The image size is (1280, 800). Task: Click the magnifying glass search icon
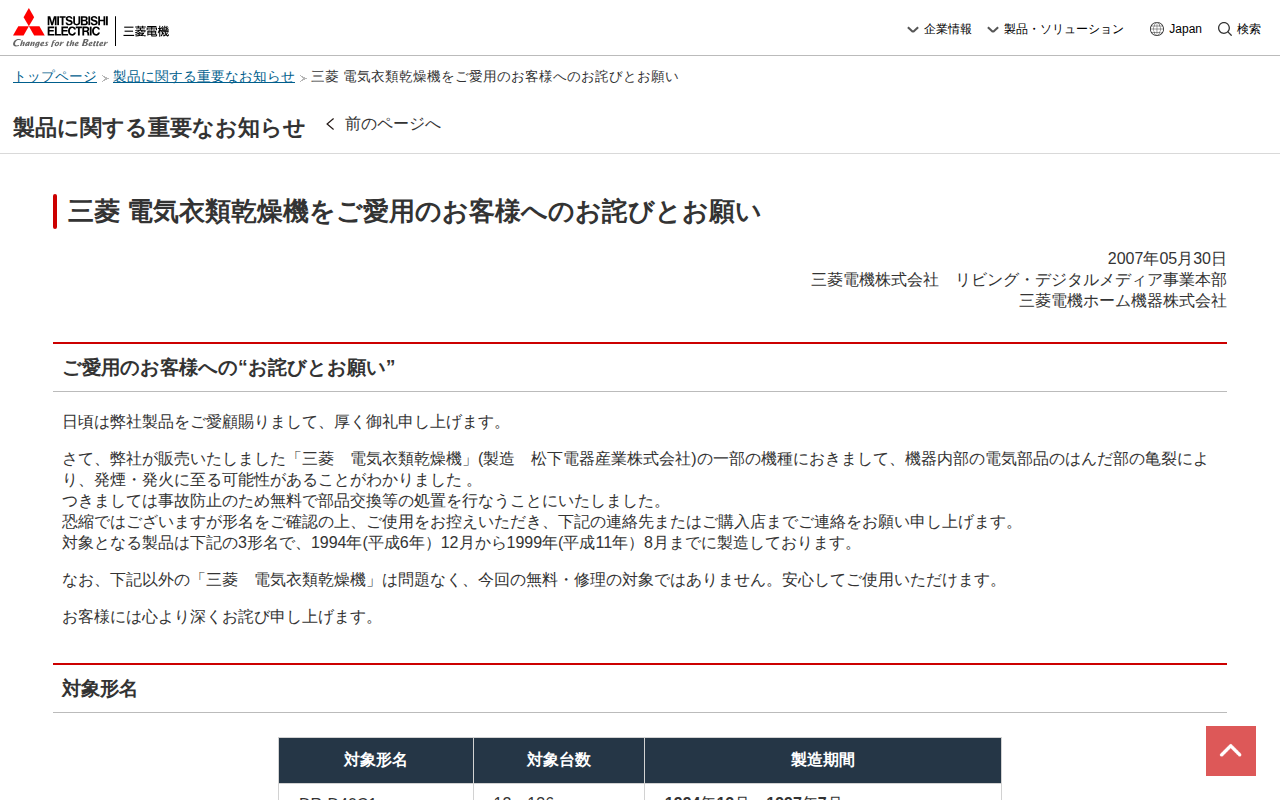click(1224, 29)
